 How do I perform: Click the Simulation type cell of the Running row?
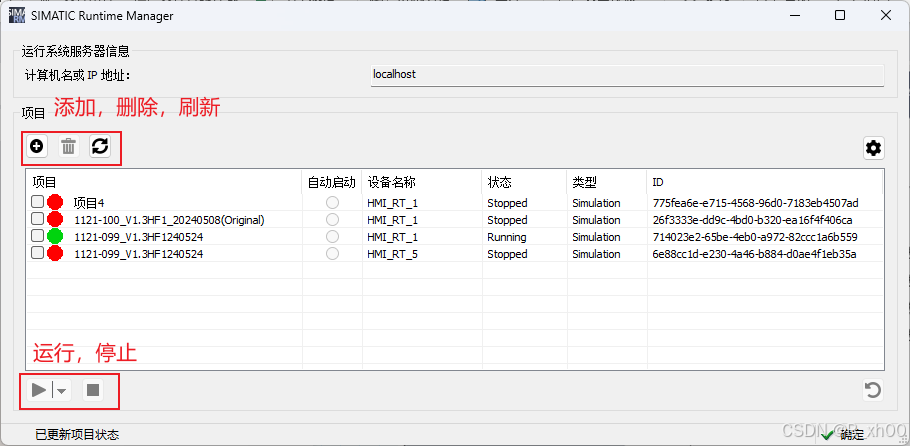point(596,237)
